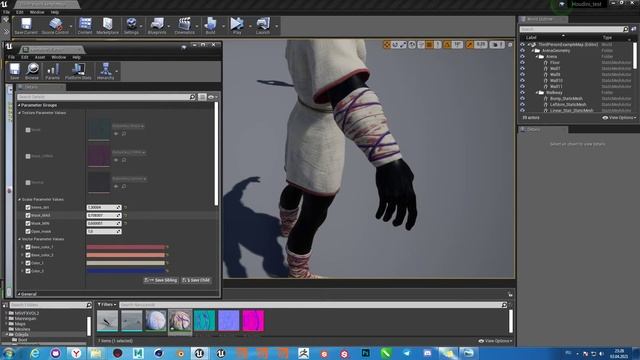
Task: Open Settings in the main toolbar
Action: (x=131, y=26)
